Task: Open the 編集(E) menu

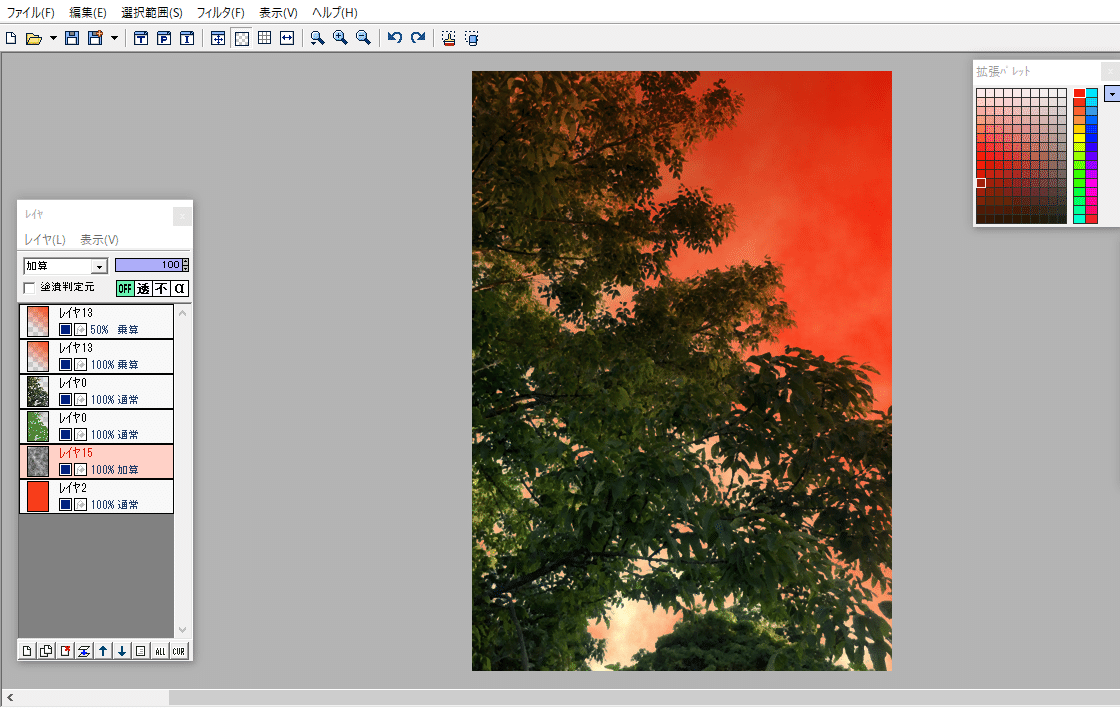Action: [x=88, y=12]
